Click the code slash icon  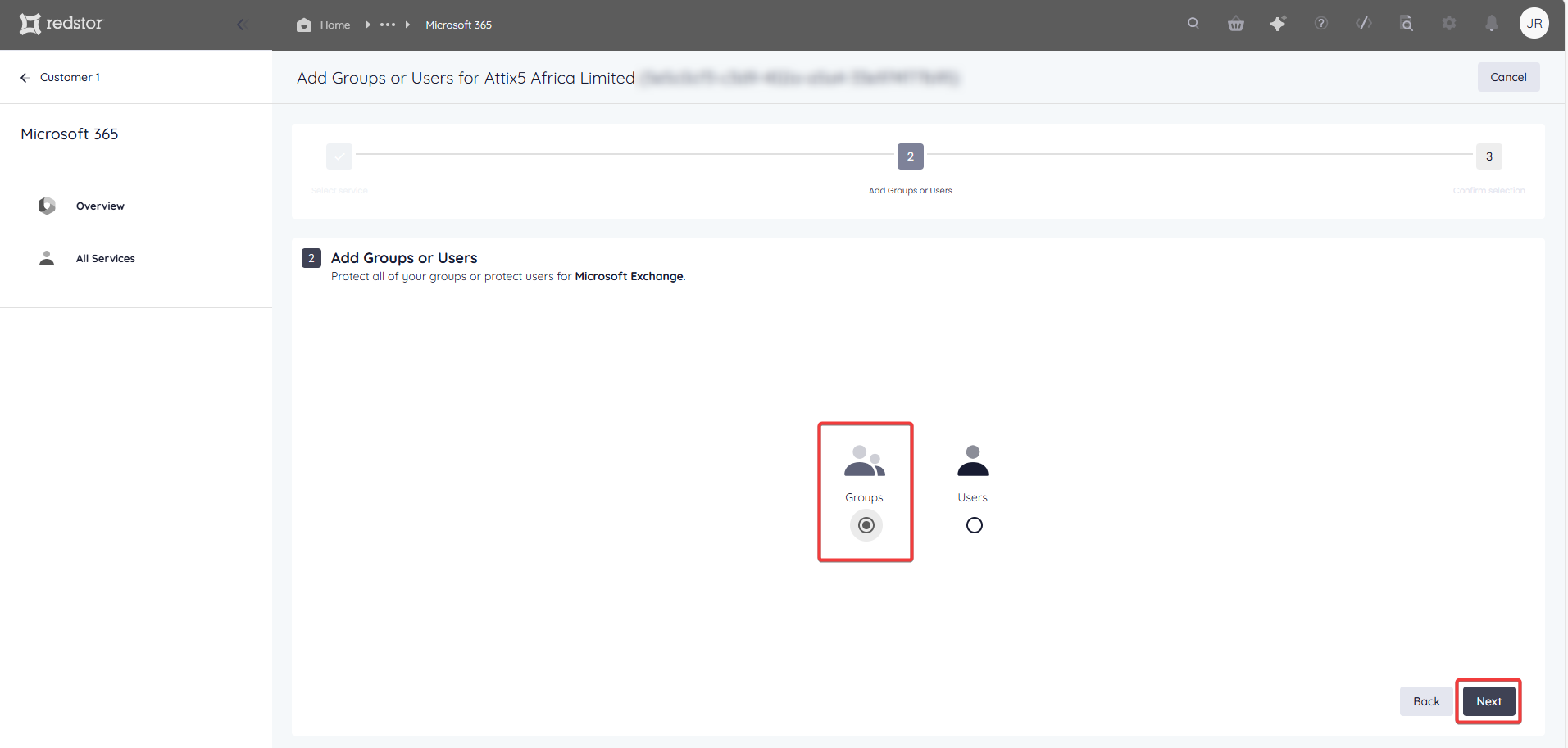[1364, 23]
